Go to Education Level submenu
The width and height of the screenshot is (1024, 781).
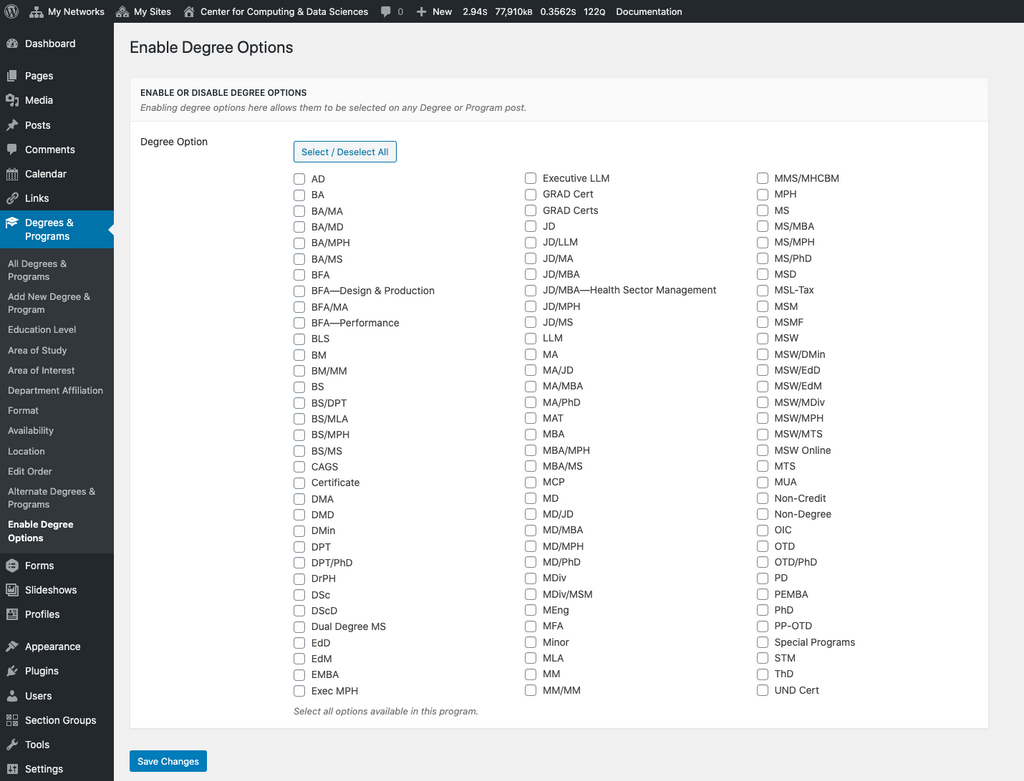[42, 330]
